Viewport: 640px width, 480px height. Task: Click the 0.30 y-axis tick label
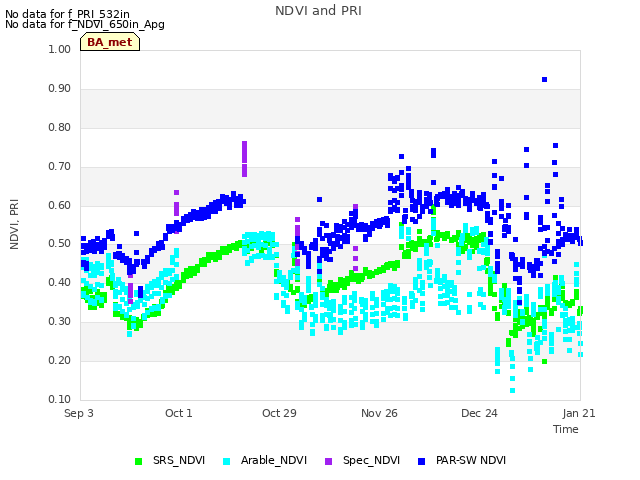60,322
